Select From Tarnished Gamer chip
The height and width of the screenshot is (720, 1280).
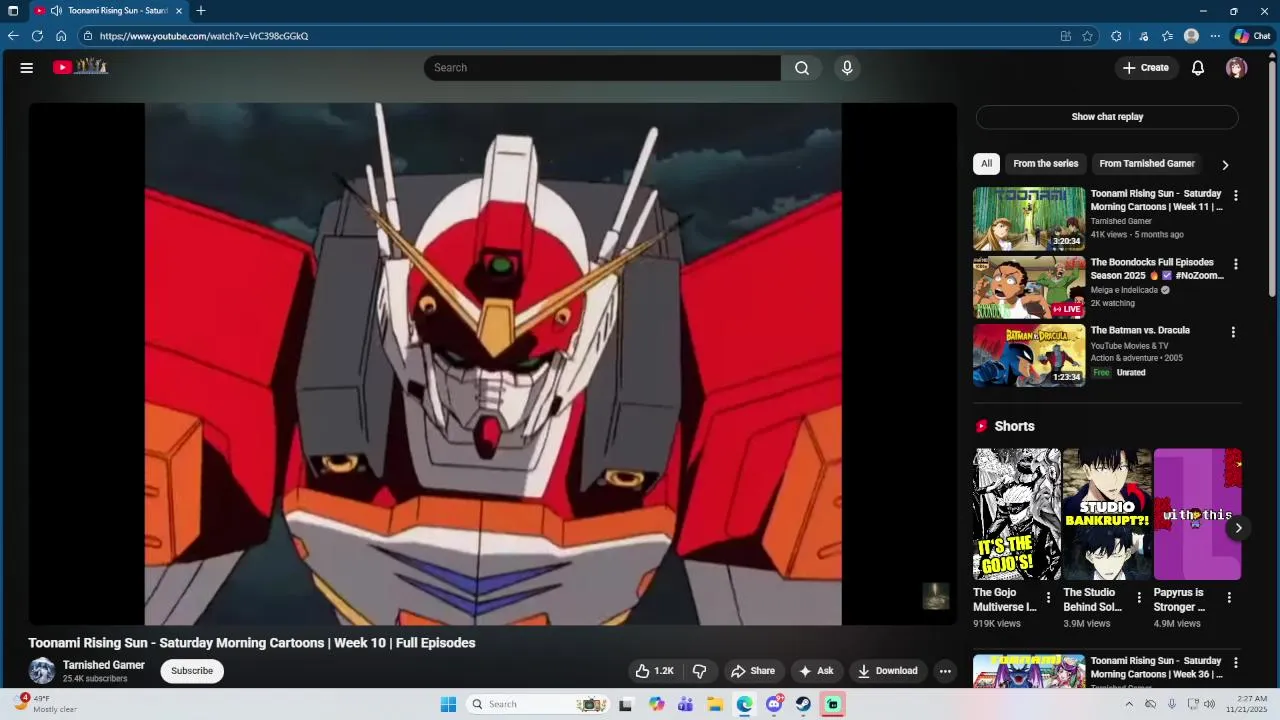1147,164
